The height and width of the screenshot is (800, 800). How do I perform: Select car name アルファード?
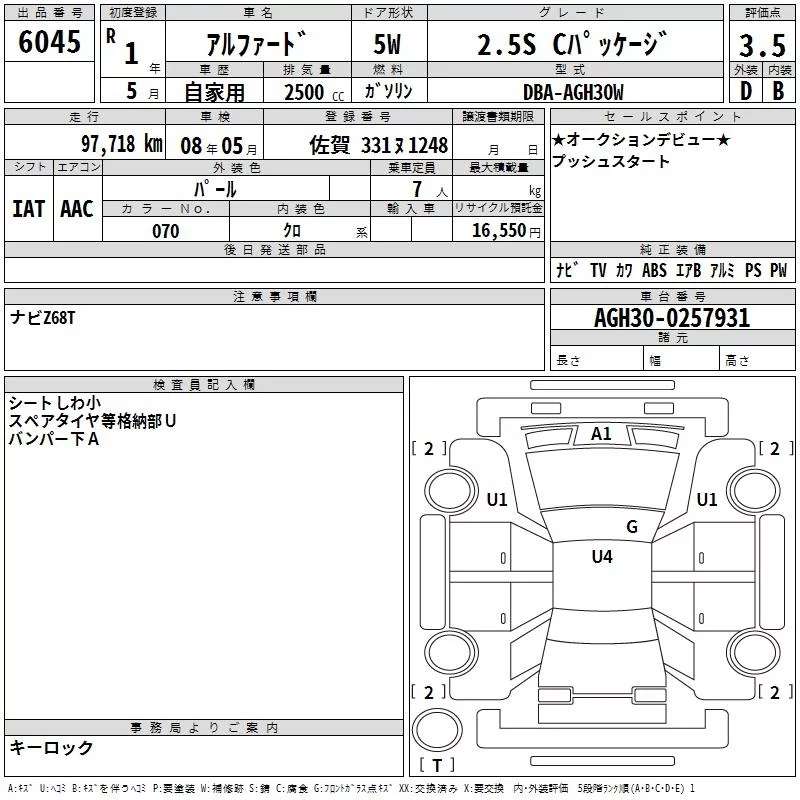coord(257,43)
